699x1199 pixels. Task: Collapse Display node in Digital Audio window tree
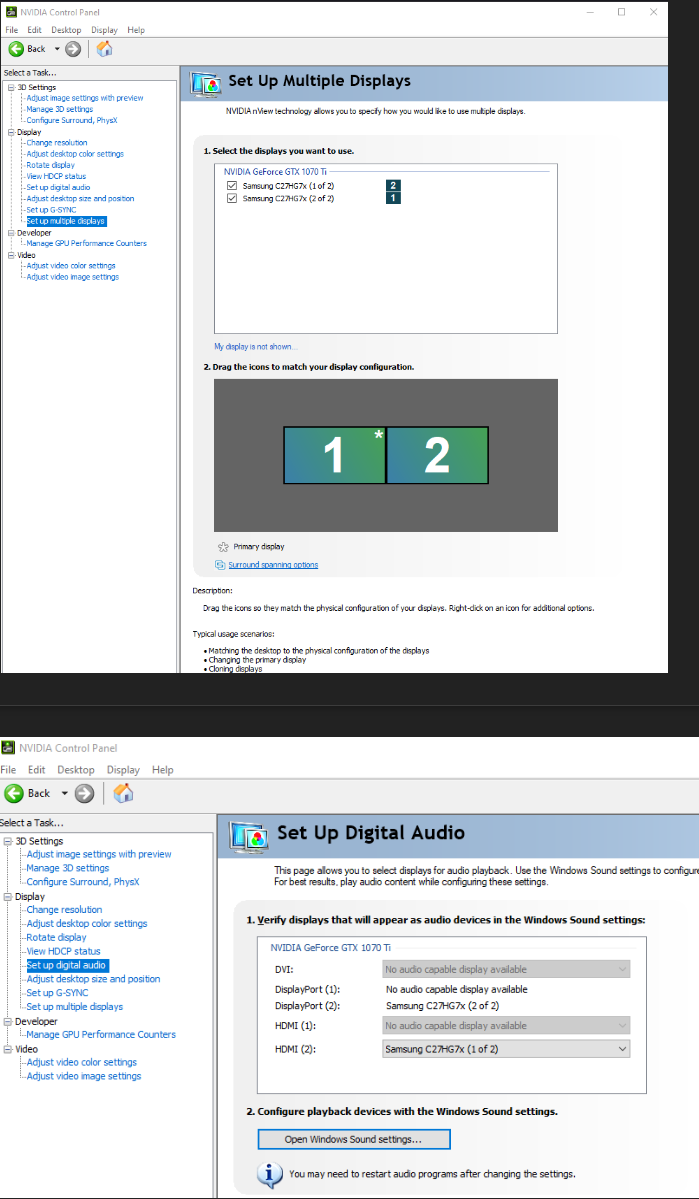8,896
